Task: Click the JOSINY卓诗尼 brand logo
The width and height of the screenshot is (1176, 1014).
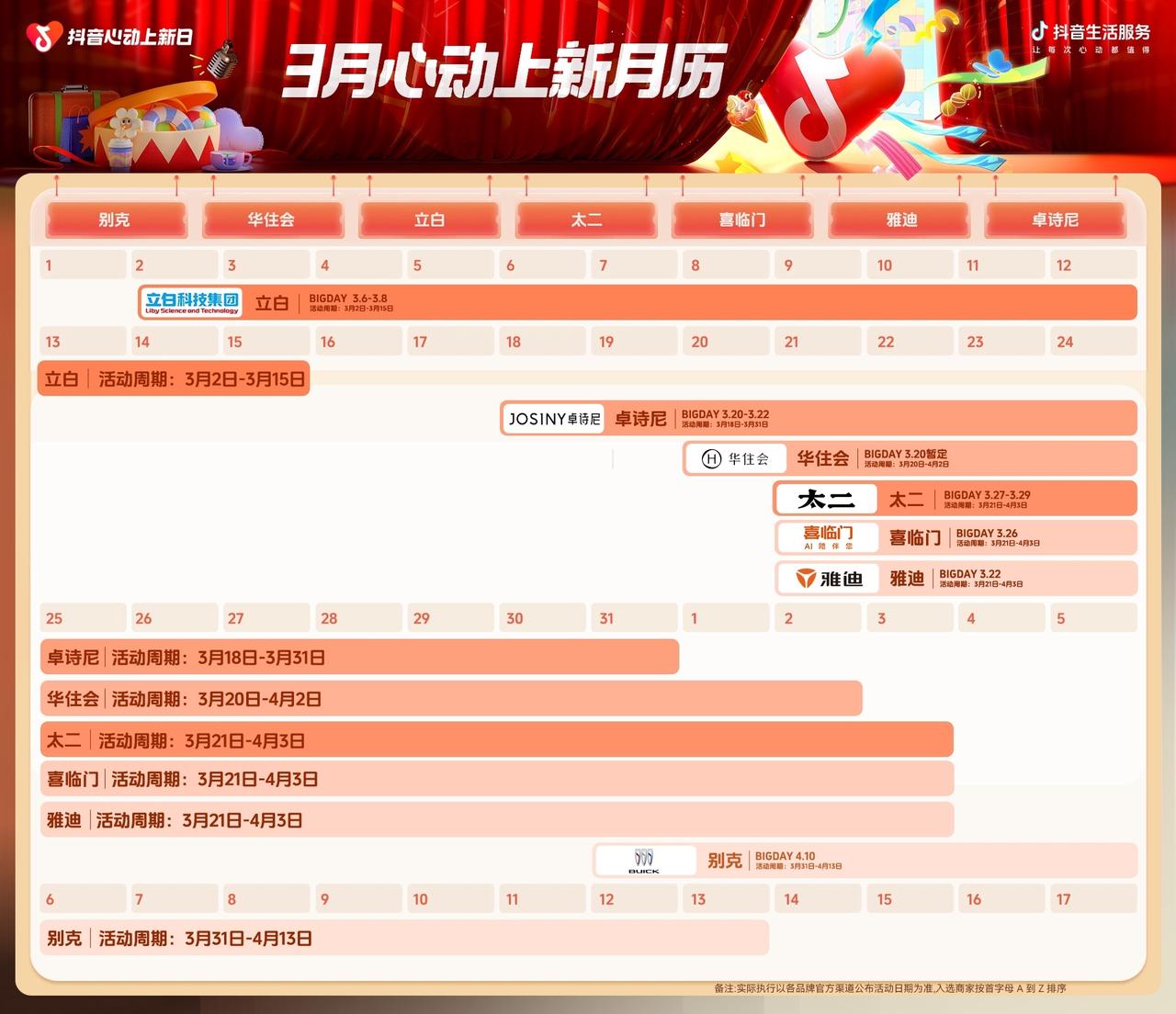Action: [x=554, y=419]
